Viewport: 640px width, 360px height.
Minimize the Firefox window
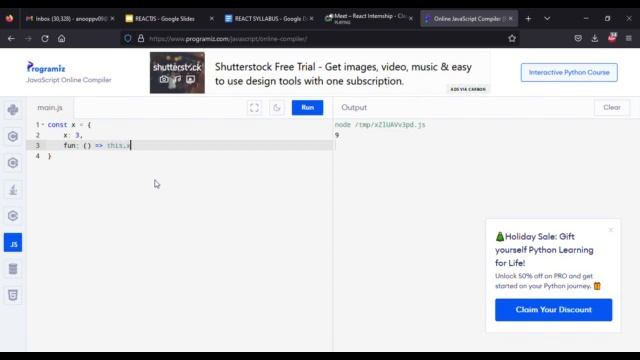[x=586, y=18]
